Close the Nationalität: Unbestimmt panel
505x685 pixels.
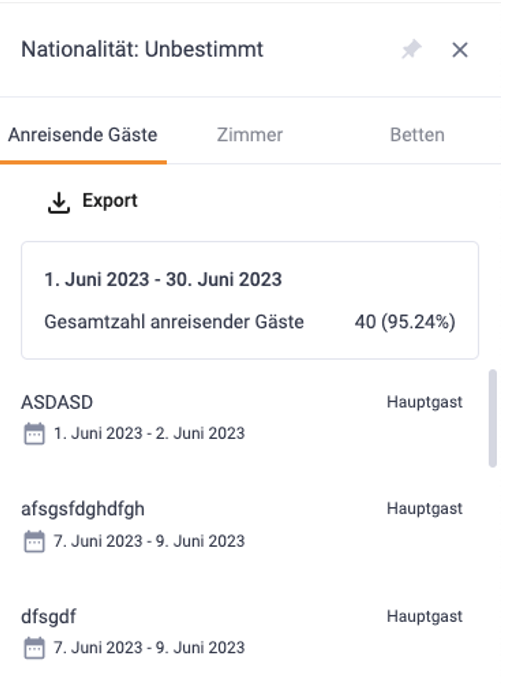[460, 50]
